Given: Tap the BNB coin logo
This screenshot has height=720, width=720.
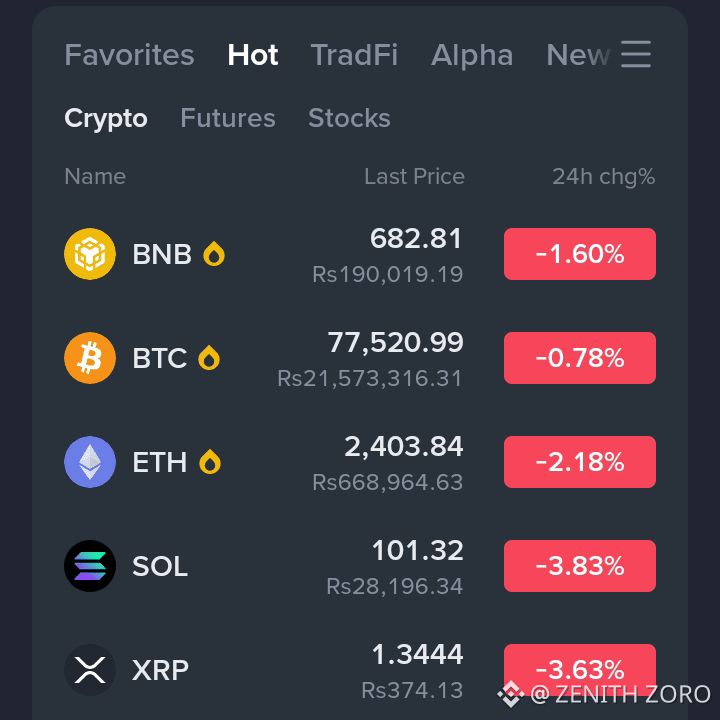Looking at the screenshot, I should [90, 254].
